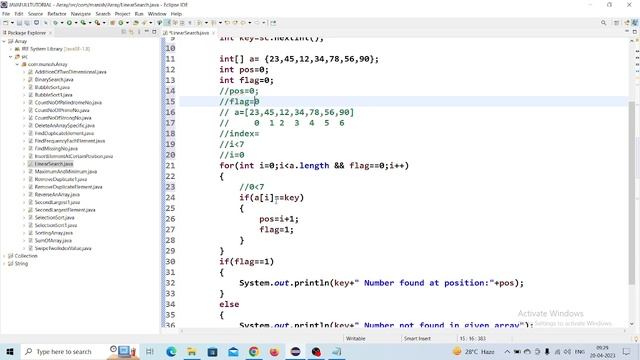Open ReverseAnArray.java in the Package Explorer
Screen dimensions: 640x360
pos(57,195)
